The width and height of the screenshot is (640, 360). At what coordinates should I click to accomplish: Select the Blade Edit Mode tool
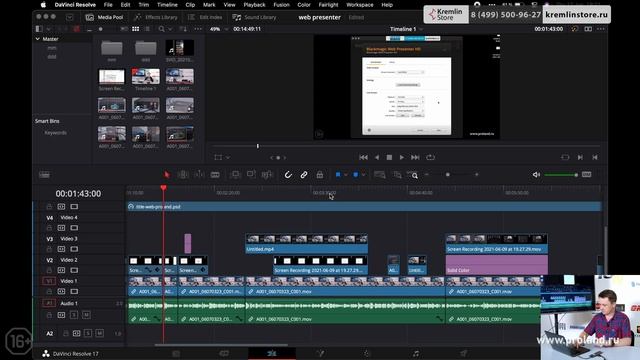pyautogui.click(x=215, y=175)
